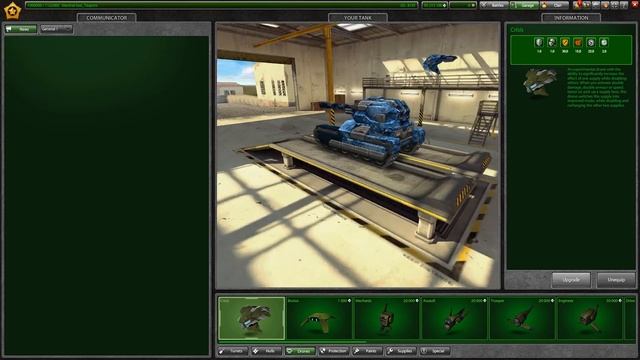640x360 pixels.
Task: Open the Drones garage category
Action: 300,351
